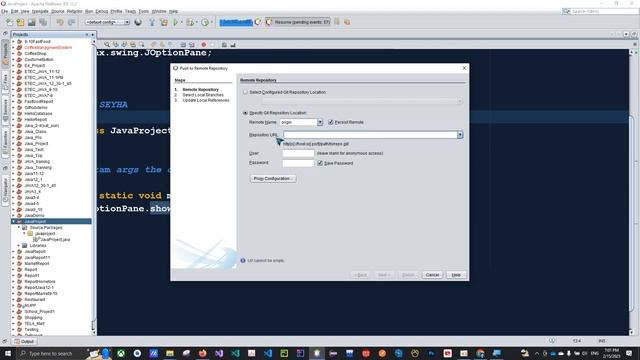640x360 pixels.
Task: Click the Clean and Build icon
Action: (164, 22)
